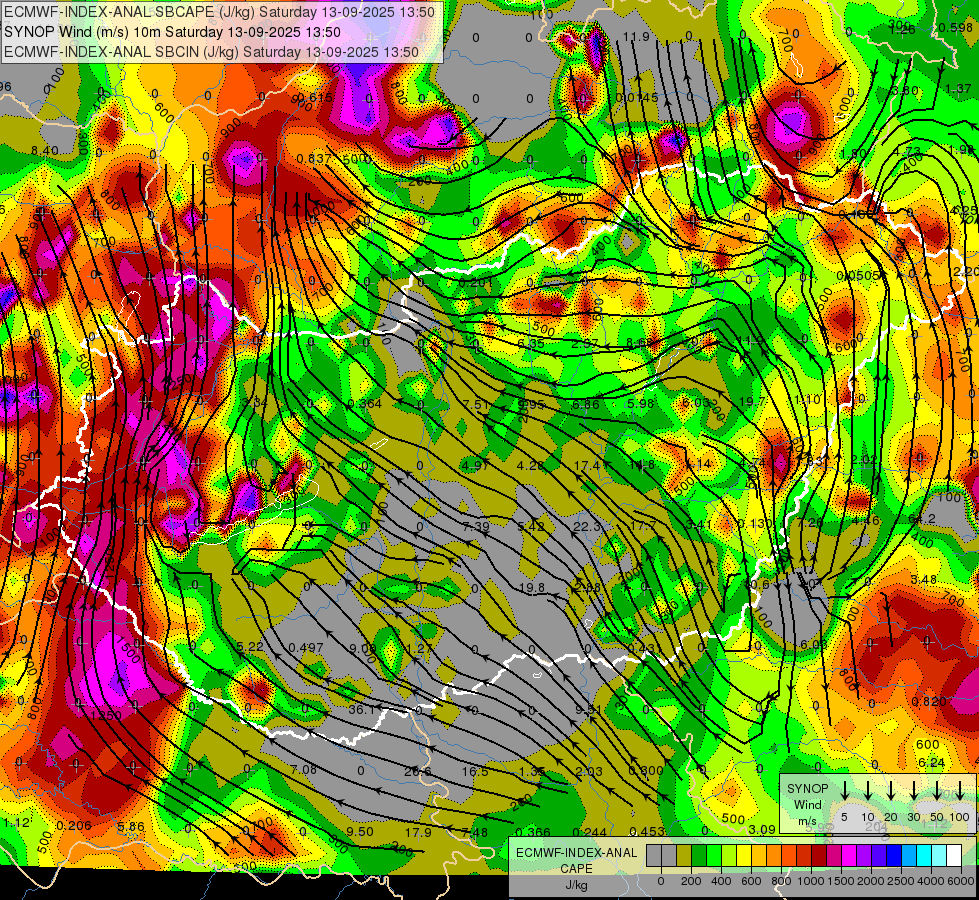This screenshot has width=979, height=900.
Task: Select the pink 1500 J/kg legend swatch
Action: tap(834, 856)
